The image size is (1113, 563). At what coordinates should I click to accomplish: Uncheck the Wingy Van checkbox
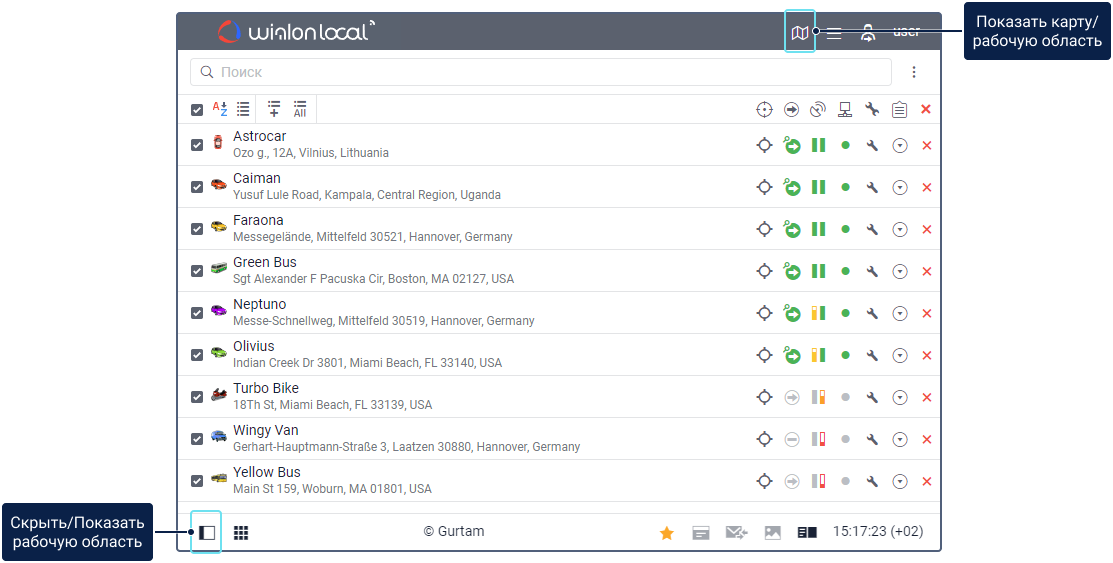coord(197,439)
